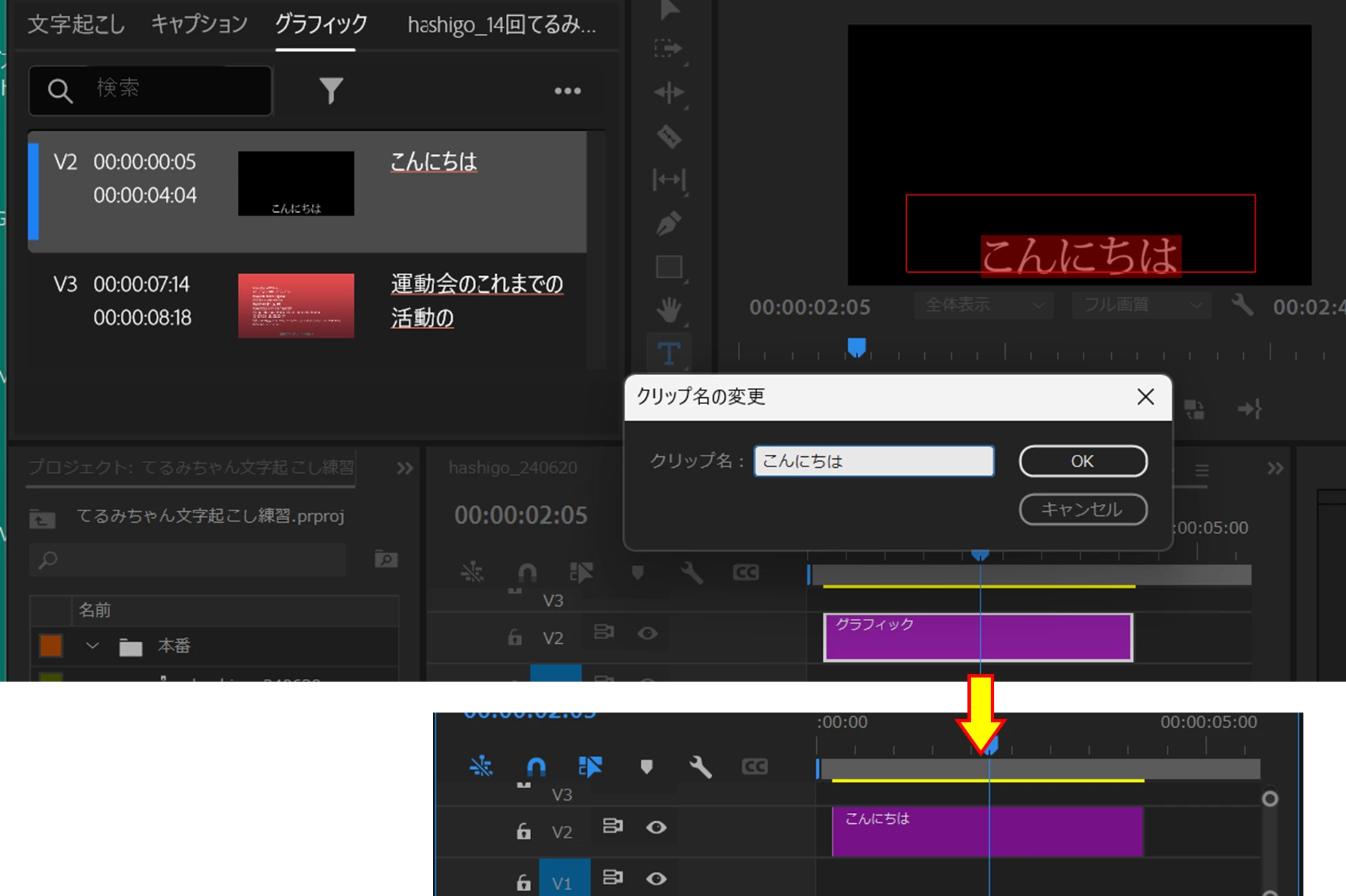Collapse the 本番 bin folder
Viewport: 1346px width, 896px height.
(x=93, y=646)
